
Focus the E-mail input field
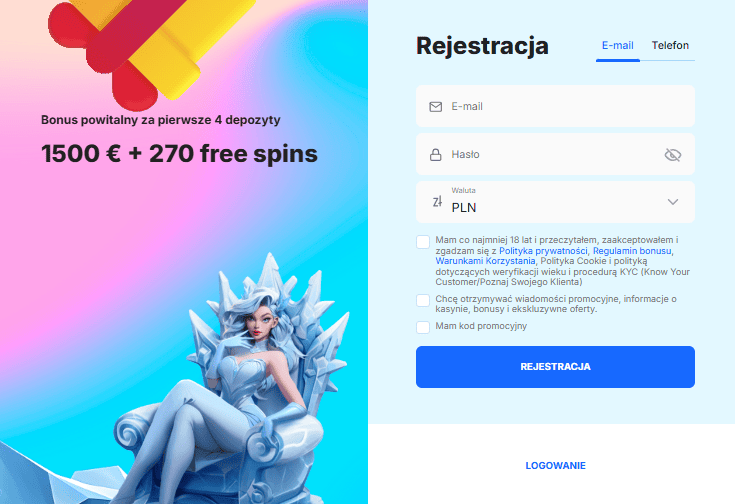pyautogui.click(x=555, y=106)
